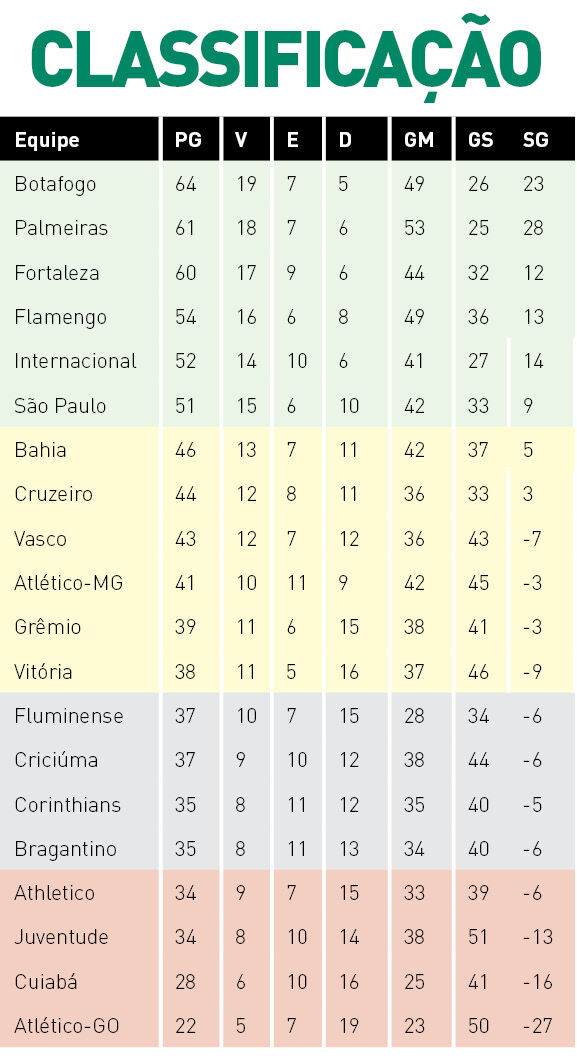Click Corinthians in the standings
The width and height of the screenshot is (577, 1062).
68,805
